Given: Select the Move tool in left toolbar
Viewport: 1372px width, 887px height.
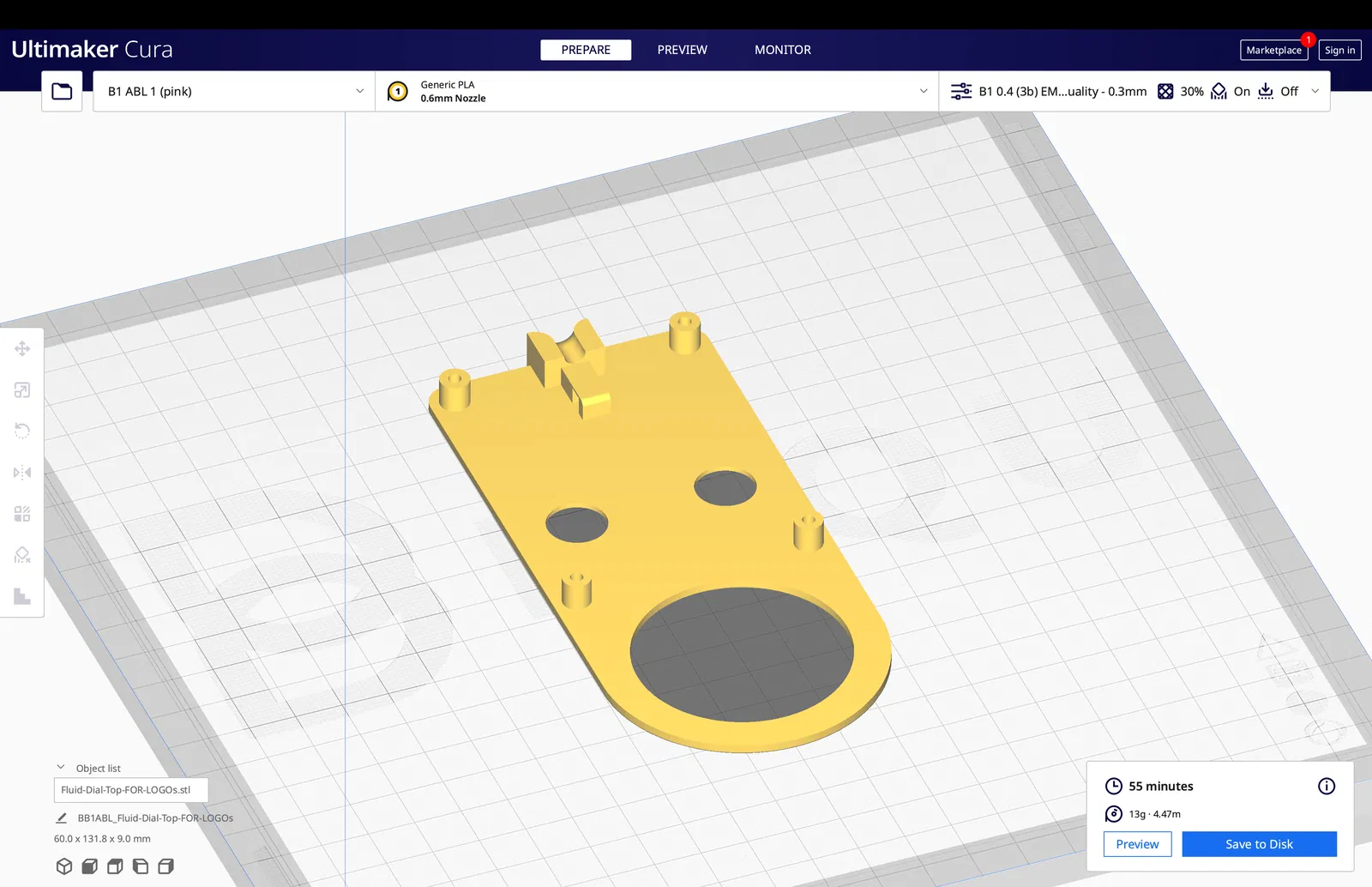Looking at the screenshot, I should (x=22, y=348).
